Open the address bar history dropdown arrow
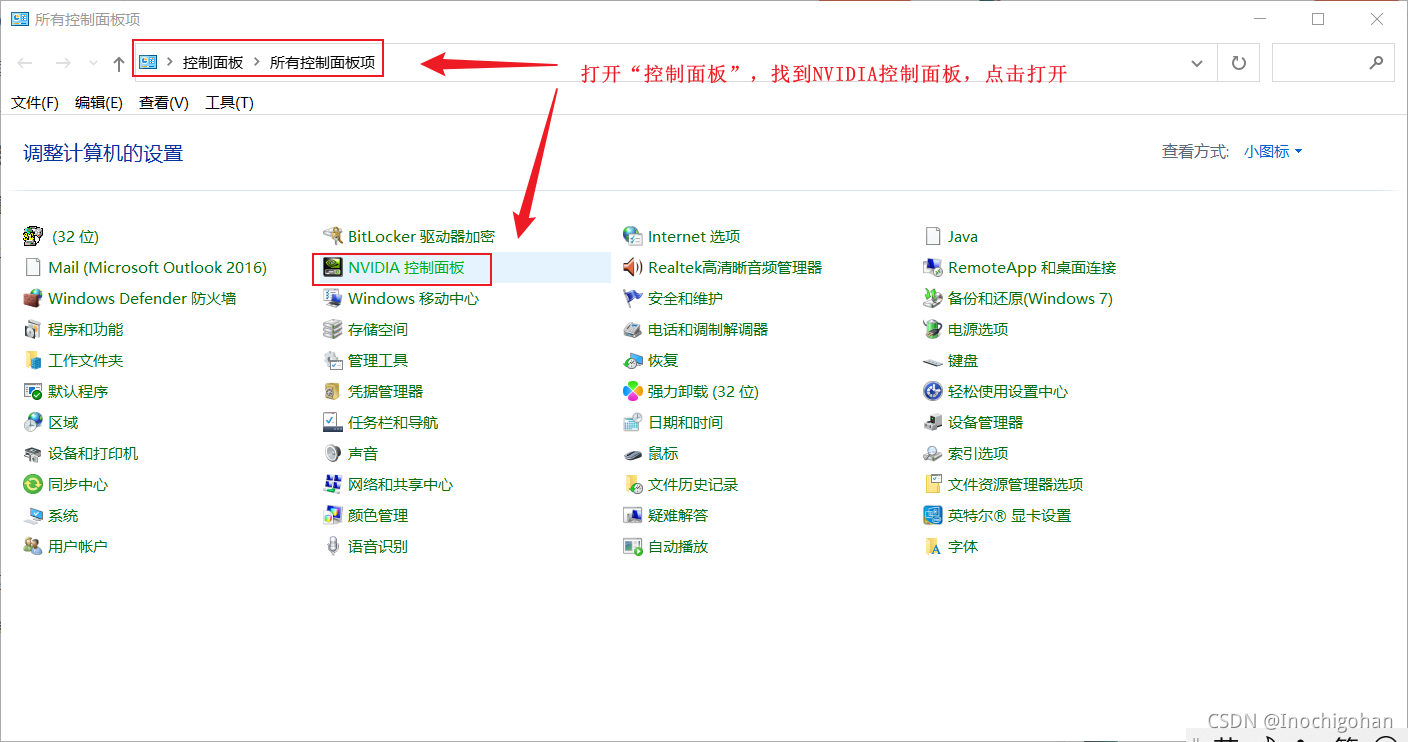1408x742 pixels. tap(1197, 63)
